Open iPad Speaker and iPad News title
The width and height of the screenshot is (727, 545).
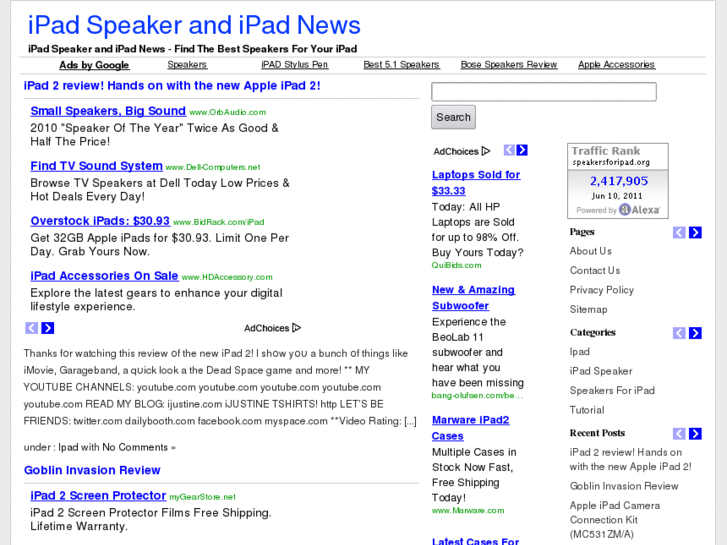(194, 25)
